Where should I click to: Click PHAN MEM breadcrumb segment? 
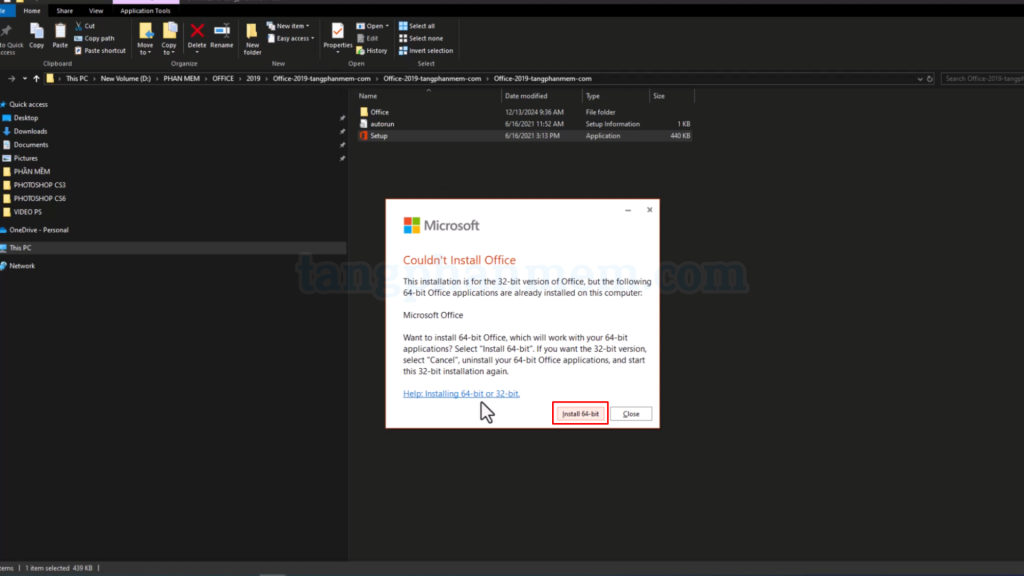pyautogui.click(x=182, y=78)
